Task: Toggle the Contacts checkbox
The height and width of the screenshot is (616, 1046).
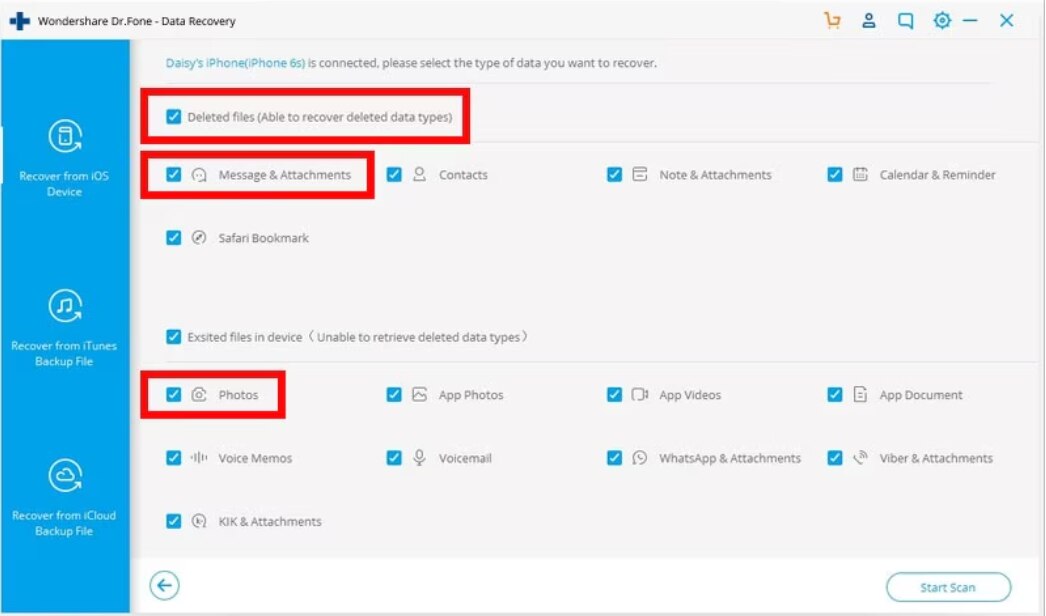Action: click(x=394, y=175)
